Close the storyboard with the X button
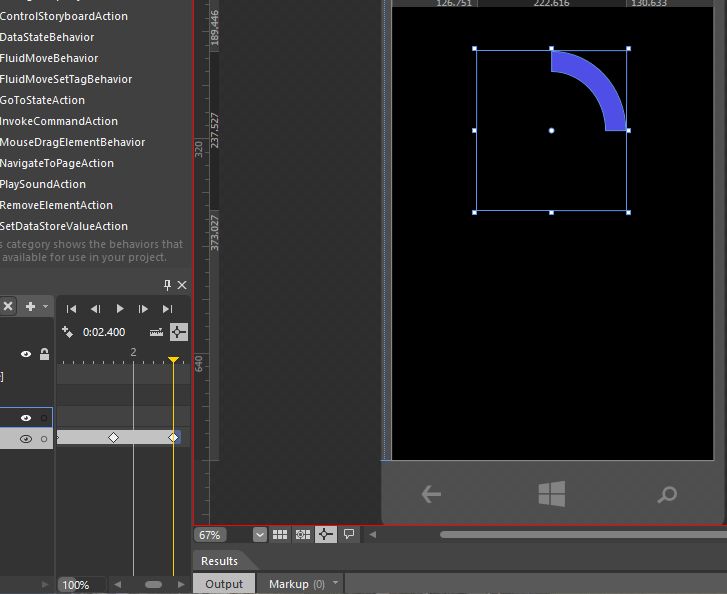The image size is (727, 594). tap(8, 306)
